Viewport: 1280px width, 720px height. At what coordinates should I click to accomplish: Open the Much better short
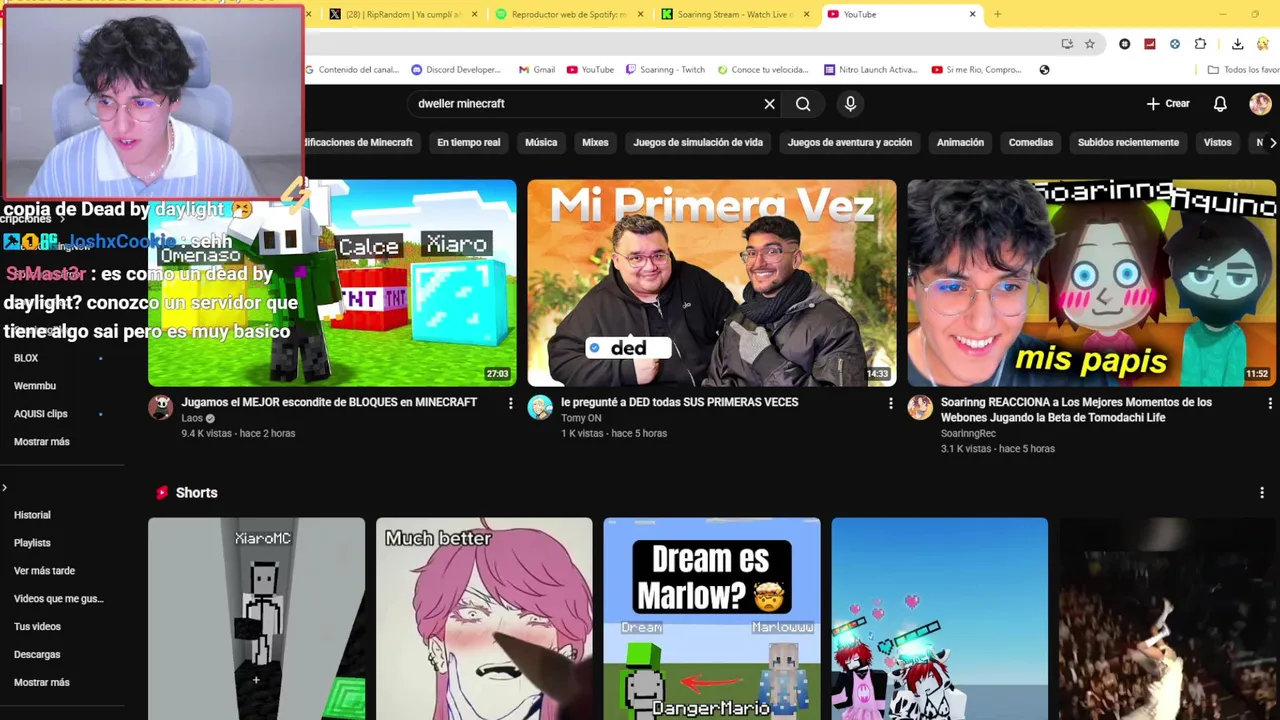[484, 618]
